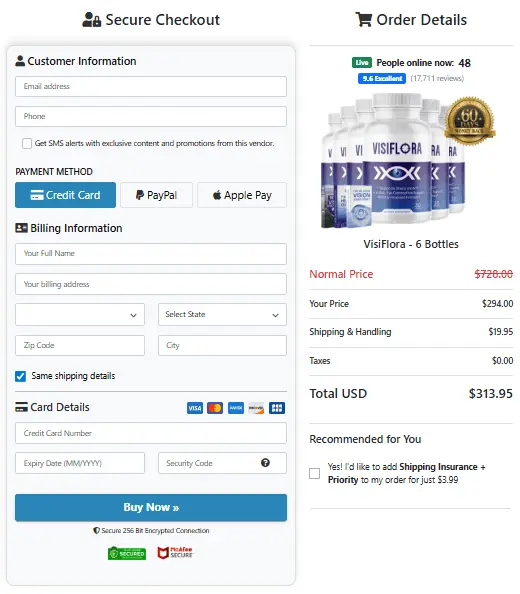Click the American Express card icon

(x=236, y=408)
